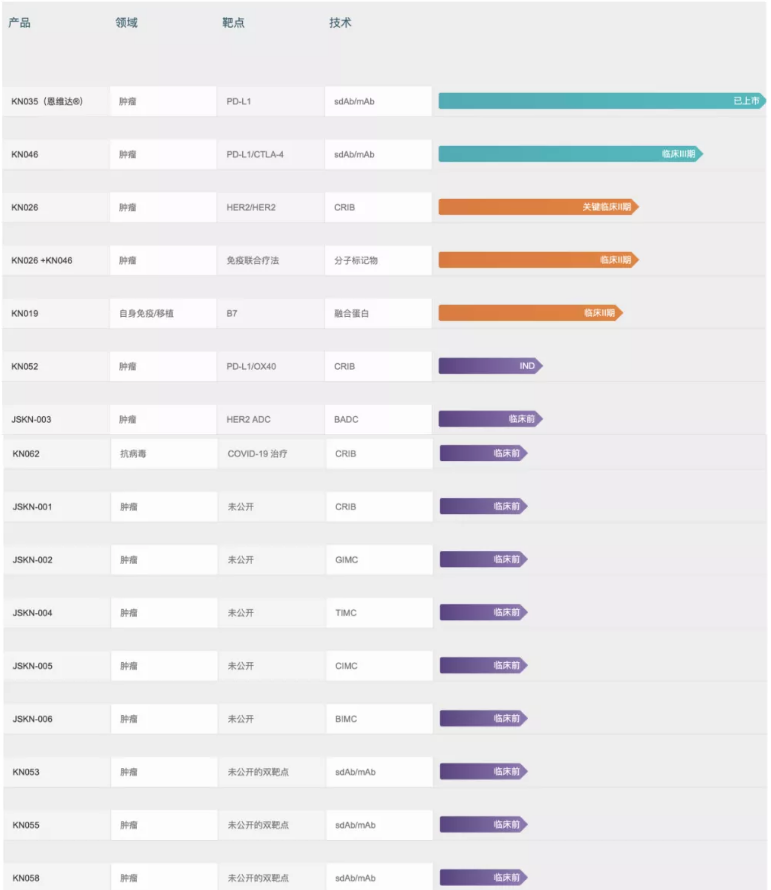Click the JSKN-002 product name
The height and width of the screenshot is (890, 771).
[x=32, y=560]
